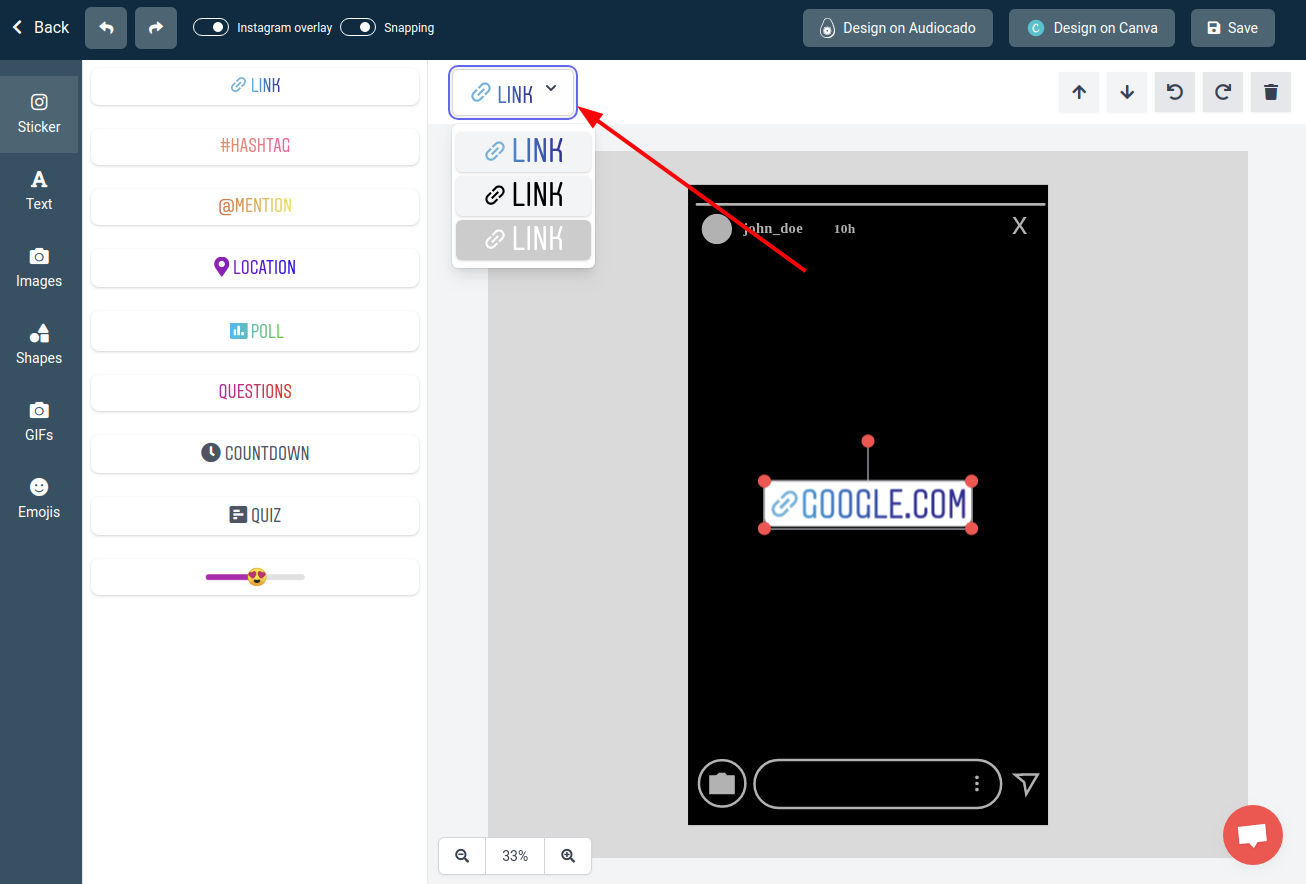Switch to the GIFs sidebar tab
The width and height of the screenshot is (1306, 884).
tap(39, 421)
